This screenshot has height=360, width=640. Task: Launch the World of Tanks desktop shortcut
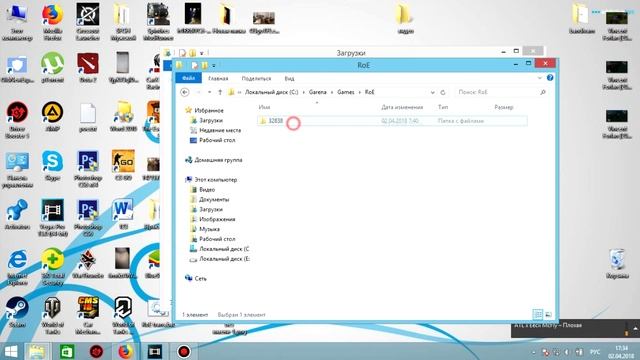pos(52,316)
